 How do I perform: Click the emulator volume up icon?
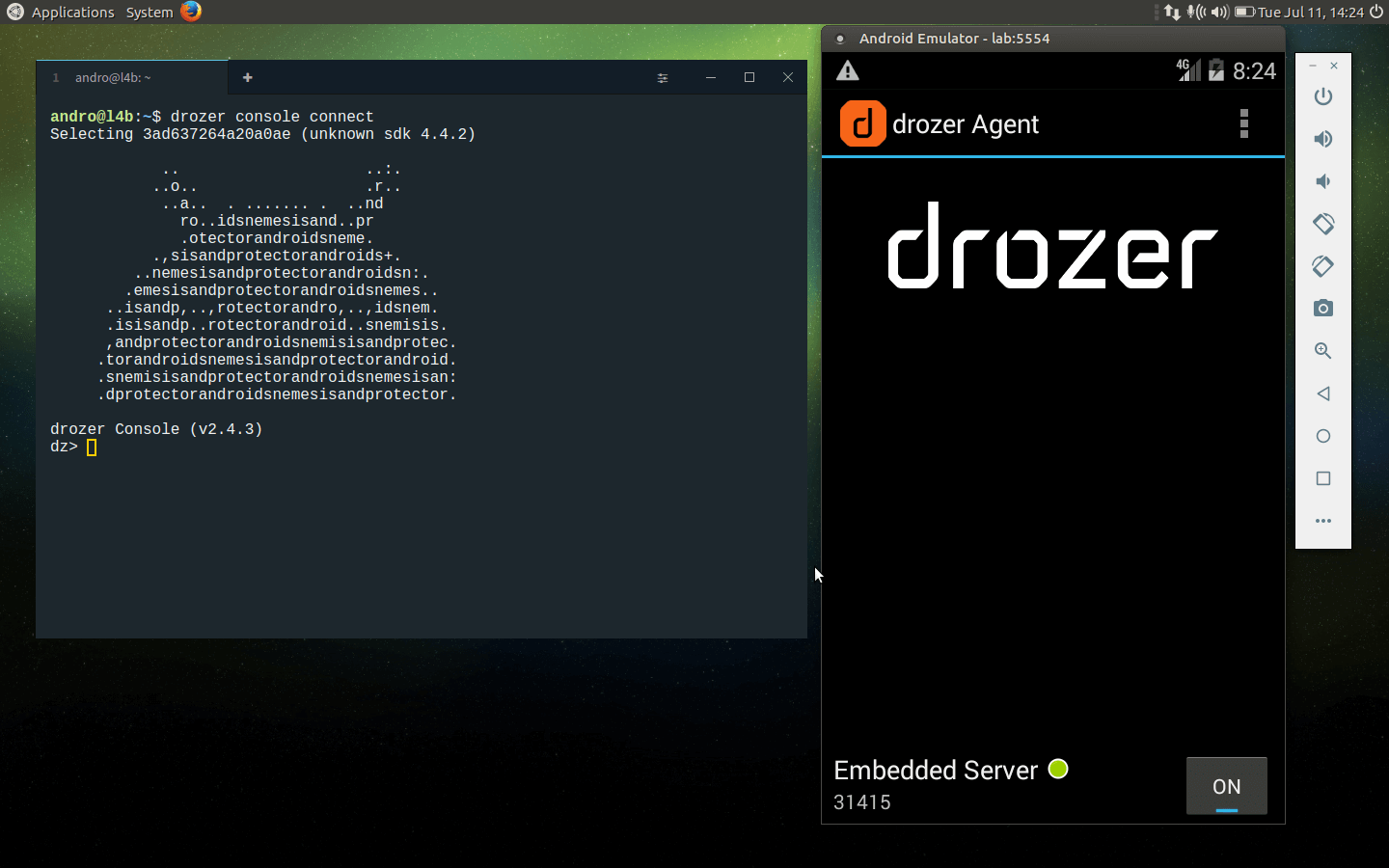[1323, 139]
